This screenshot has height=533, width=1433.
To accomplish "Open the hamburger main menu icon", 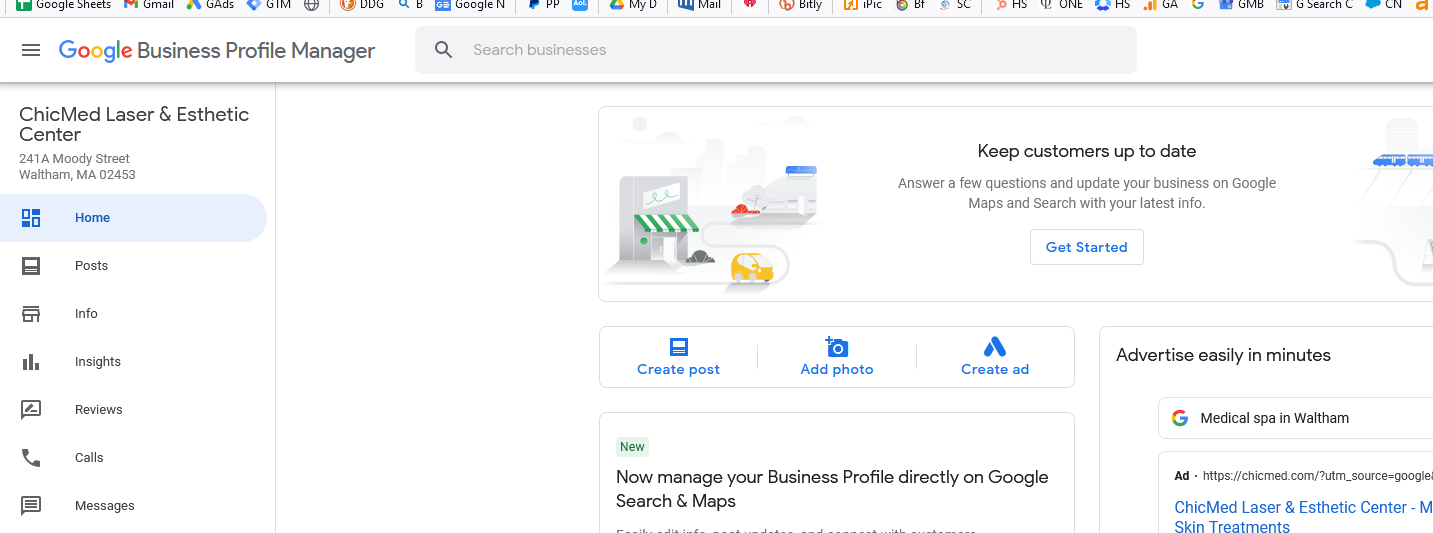I will [31, 50].
